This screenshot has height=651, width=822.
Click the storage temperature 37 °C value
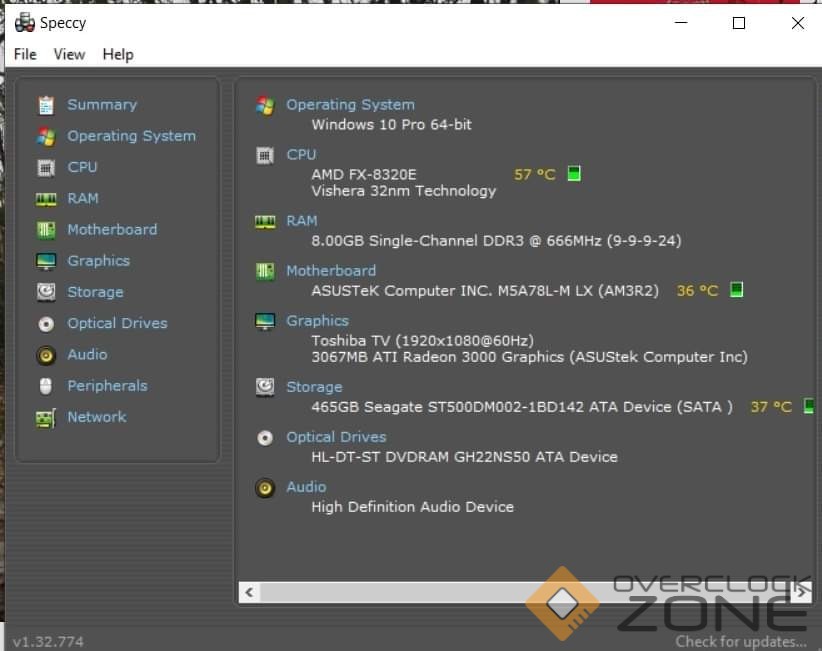pos(771,407)
